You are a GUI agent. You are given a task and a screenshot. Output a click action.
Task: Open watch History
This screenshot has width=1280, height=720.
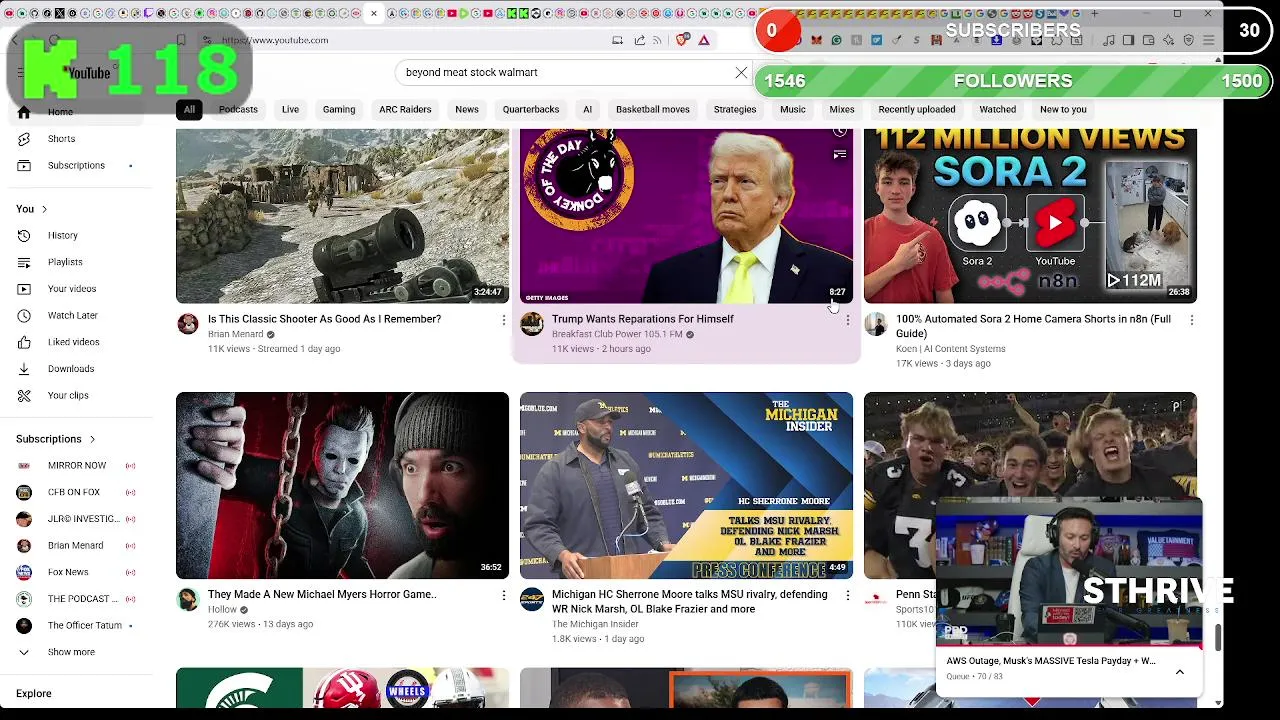[x=62, y=236]
